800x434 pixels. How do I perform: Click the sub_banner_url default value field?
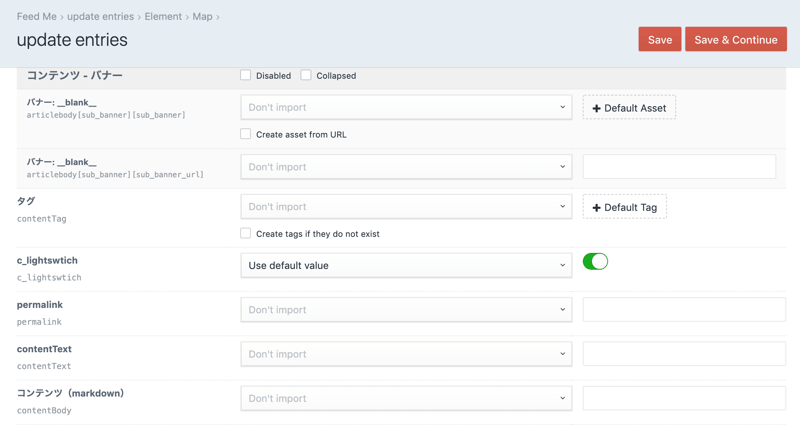(679, 167)
